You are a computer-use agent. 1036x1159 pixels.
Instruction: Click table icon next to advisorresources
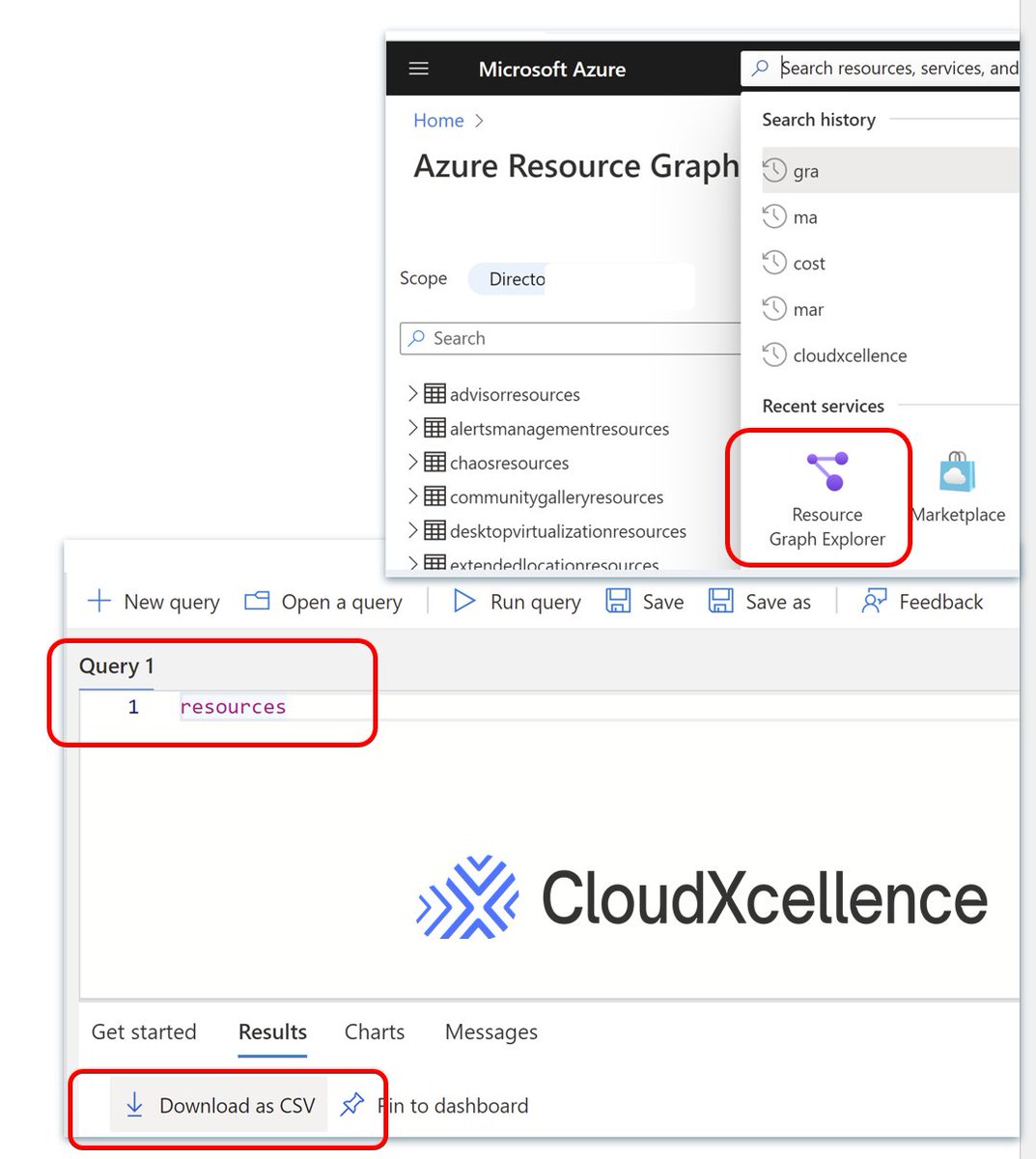tap(434, 393)
